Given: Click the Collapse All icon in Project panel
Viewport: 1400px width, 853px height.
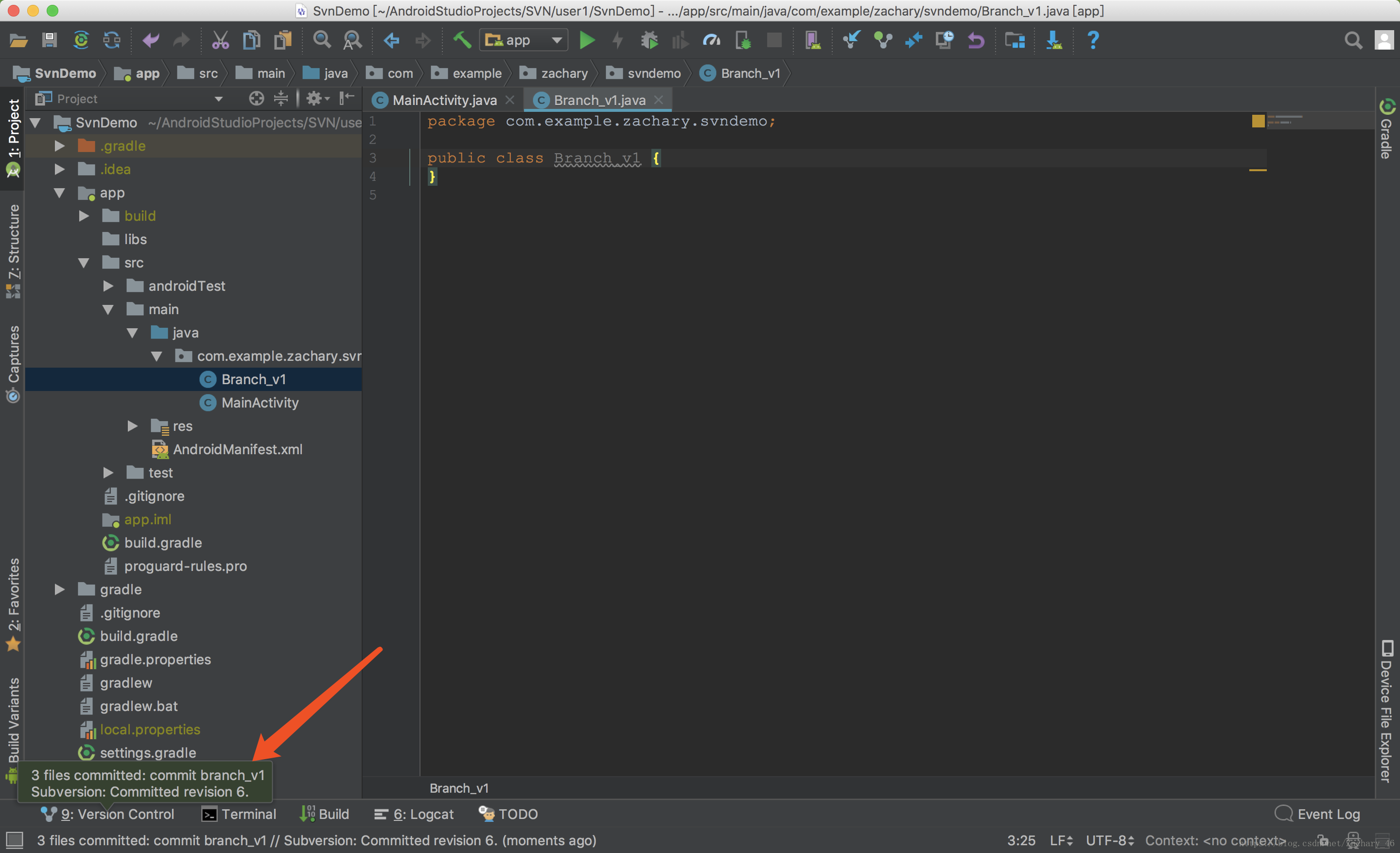Looking at the screenshot, I should (280, 99).
